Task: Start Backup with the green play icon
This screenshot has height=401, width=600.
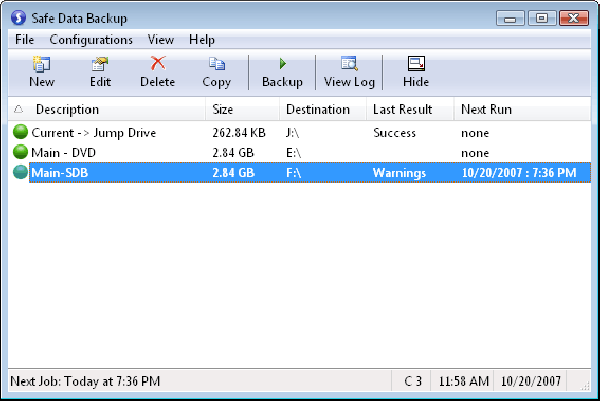Action: [282, 64]
